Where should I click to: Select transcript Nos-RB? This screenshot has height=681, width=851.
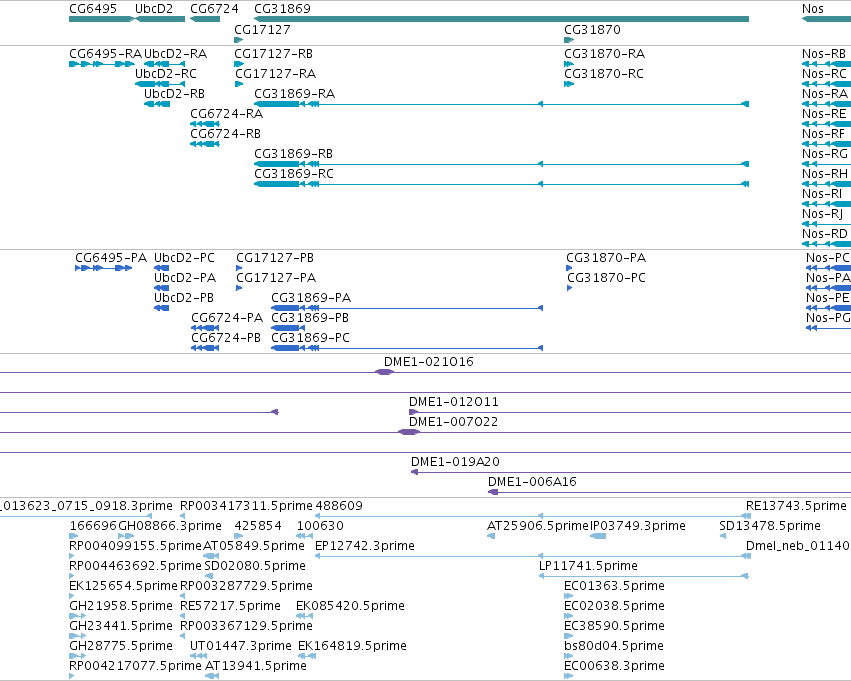(824, 54)
